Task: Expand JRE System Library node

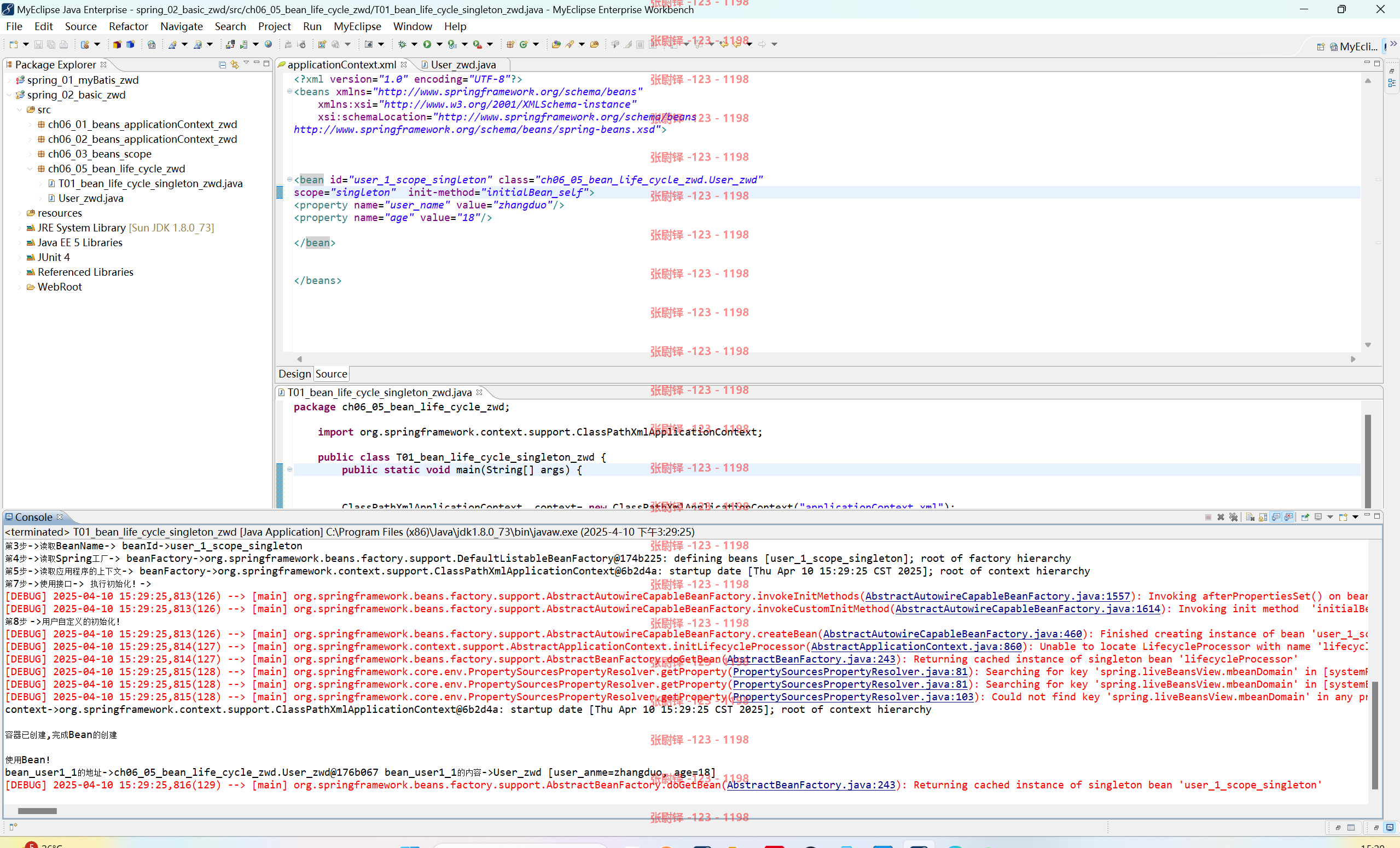Action: (x=20, y=228)
